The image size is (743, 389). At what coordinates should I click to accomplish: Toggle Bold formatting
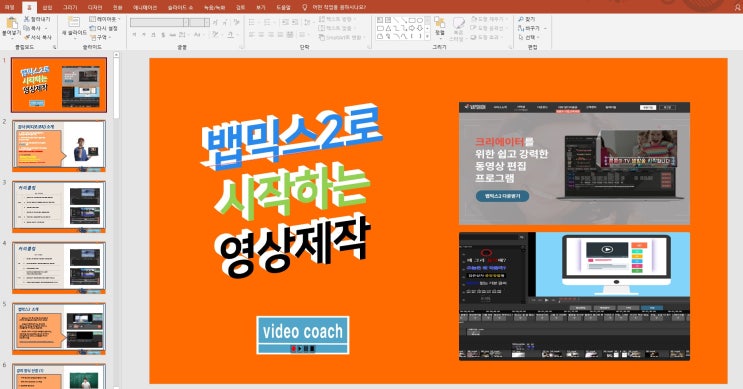[x=135, y=35]
